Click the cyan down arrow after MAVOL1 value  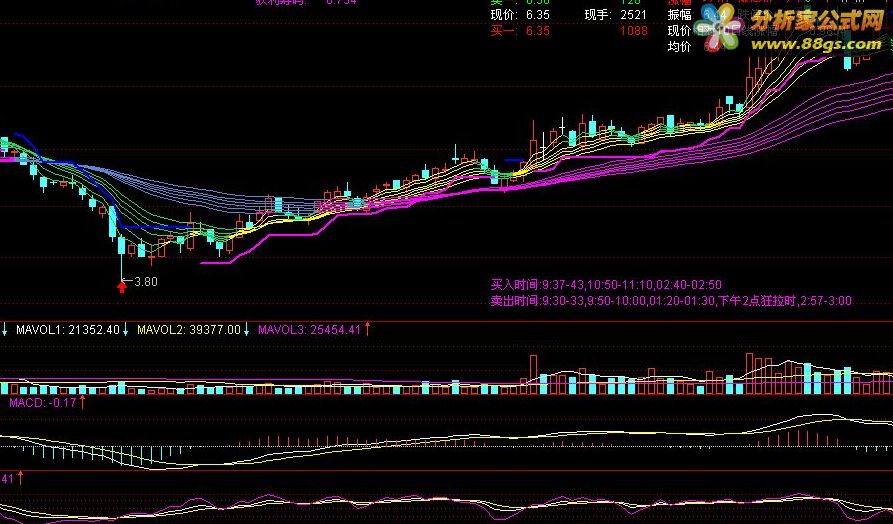tap(125, 329)
